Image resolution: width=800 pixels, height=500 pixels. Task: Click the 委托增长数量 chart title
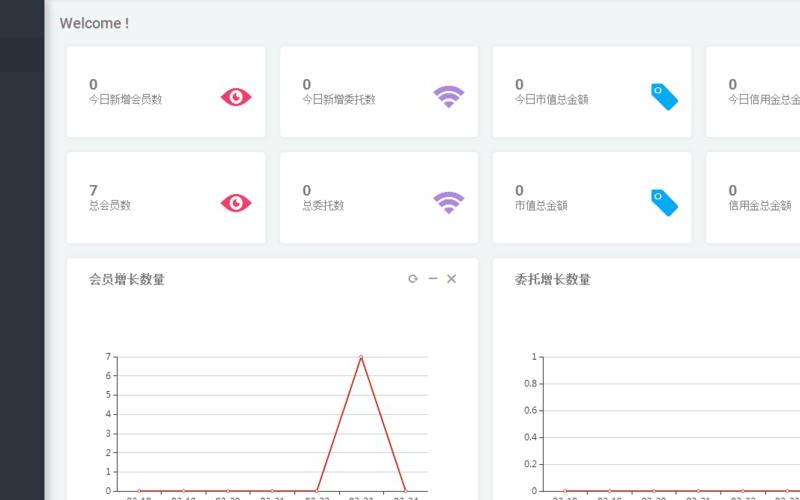click(553, 279)
